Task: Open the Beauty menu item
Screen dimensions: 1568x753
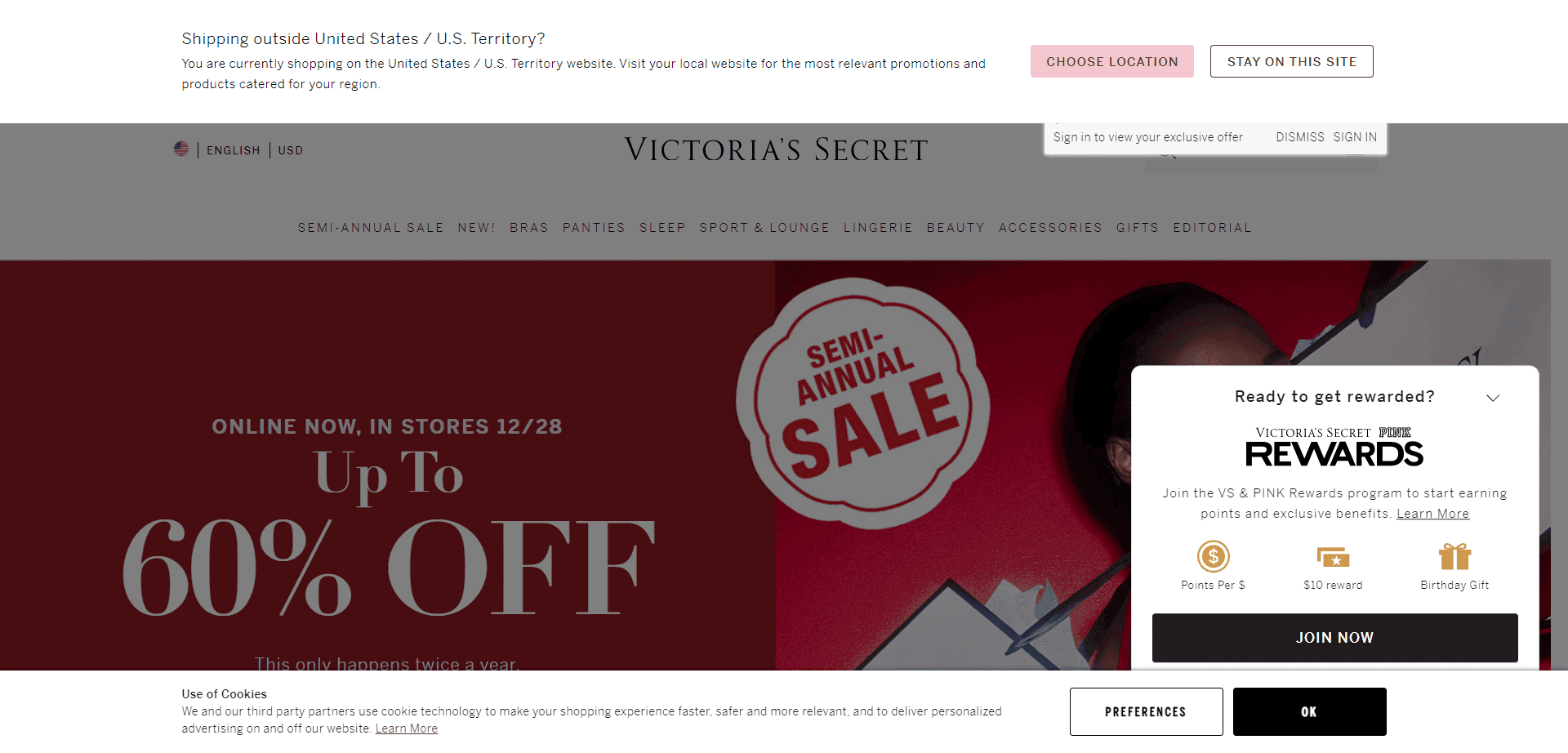Action: pos(955,228)
